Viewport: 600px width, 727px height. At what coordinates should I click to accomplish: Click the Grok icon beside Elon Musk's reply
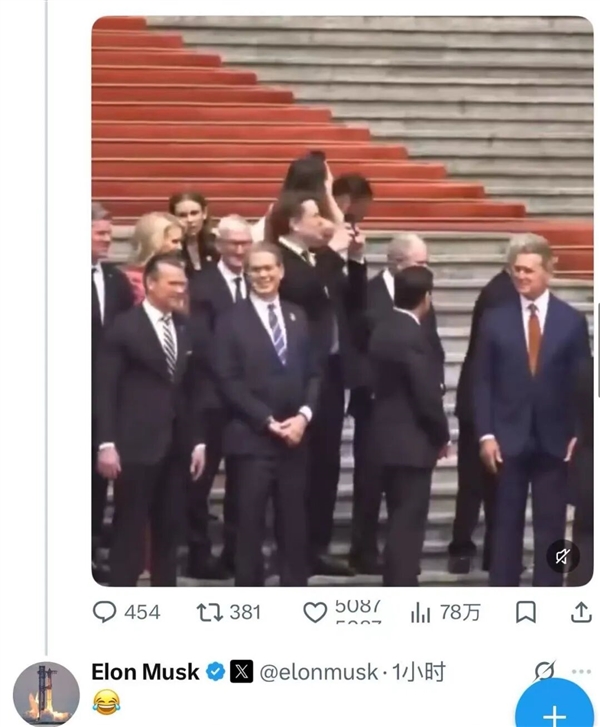pos(544,671)
